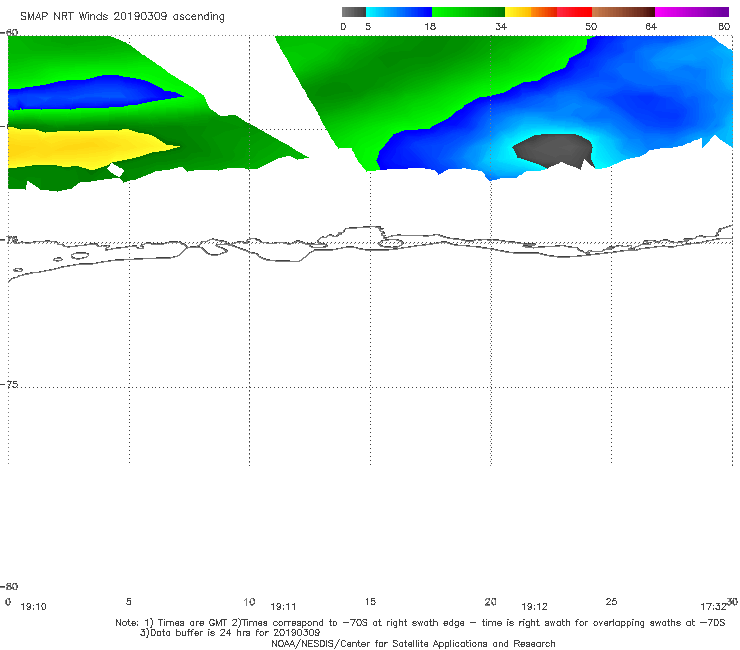The width and height of the screenshot is (740, 650).
Task: Click the yellow-red 34-50 colorbar segment
Action: click(548, 12)
